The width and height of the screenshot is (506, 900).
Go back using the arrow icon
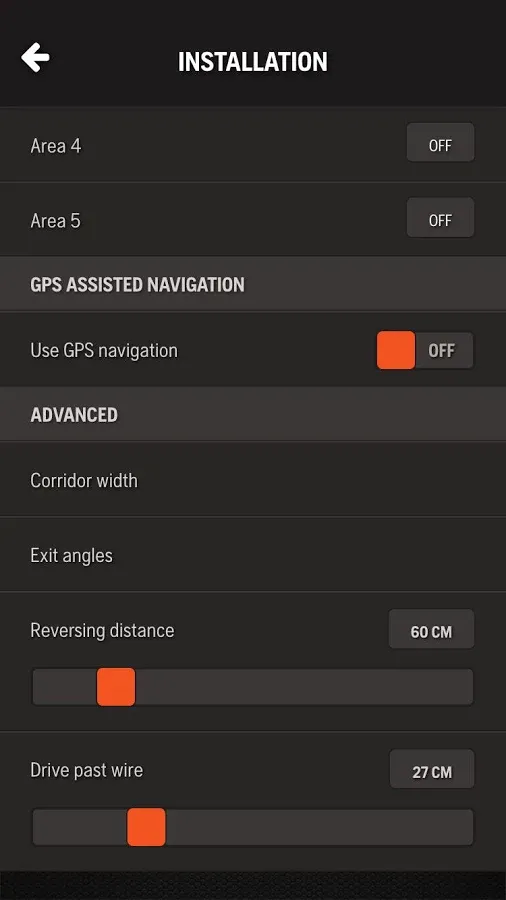(x=36, y=57)
